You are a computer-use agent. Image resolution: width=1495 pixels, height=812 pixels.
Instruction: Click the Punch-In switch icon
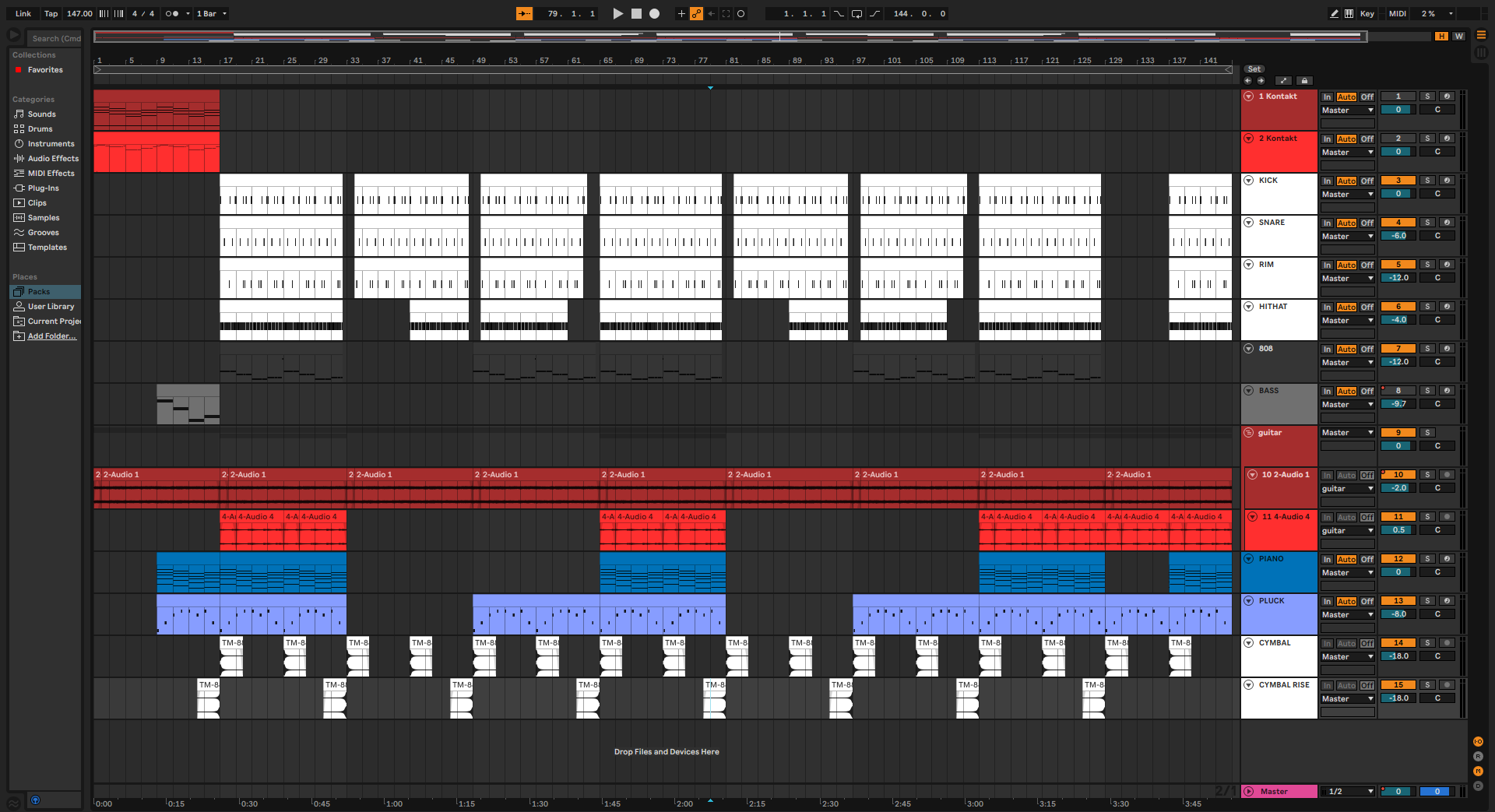[x=839, y=13]
